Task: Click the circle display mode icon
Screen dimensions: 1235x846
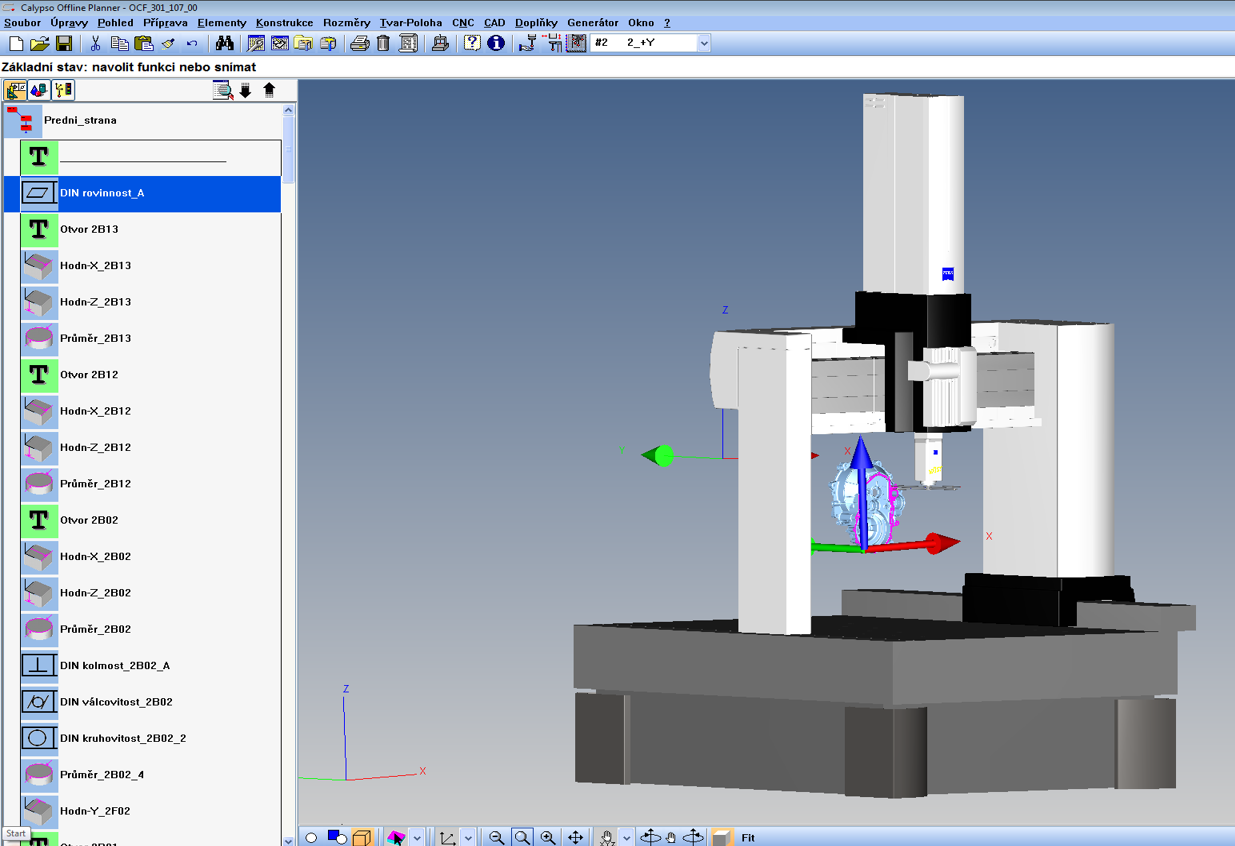Action: pos(311,837)
